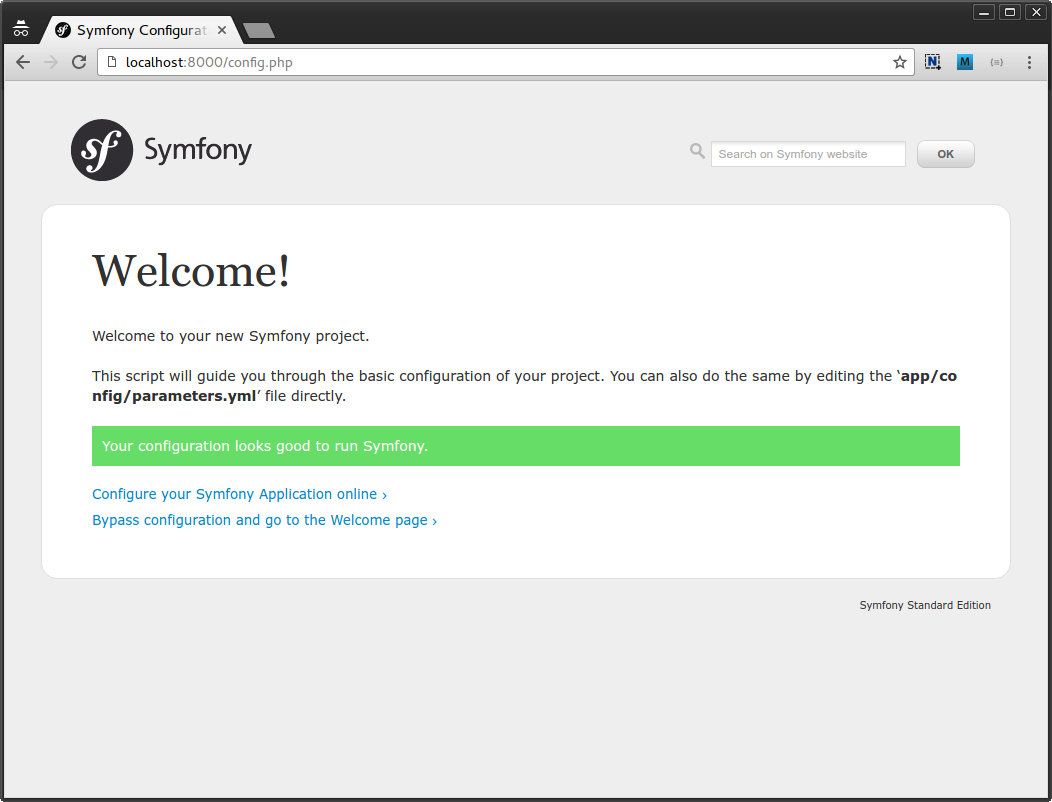Click the incognito icon in the title bar
Image resolution: width=1052 pixels, height=802 pixels.
(x=21, y=29)
